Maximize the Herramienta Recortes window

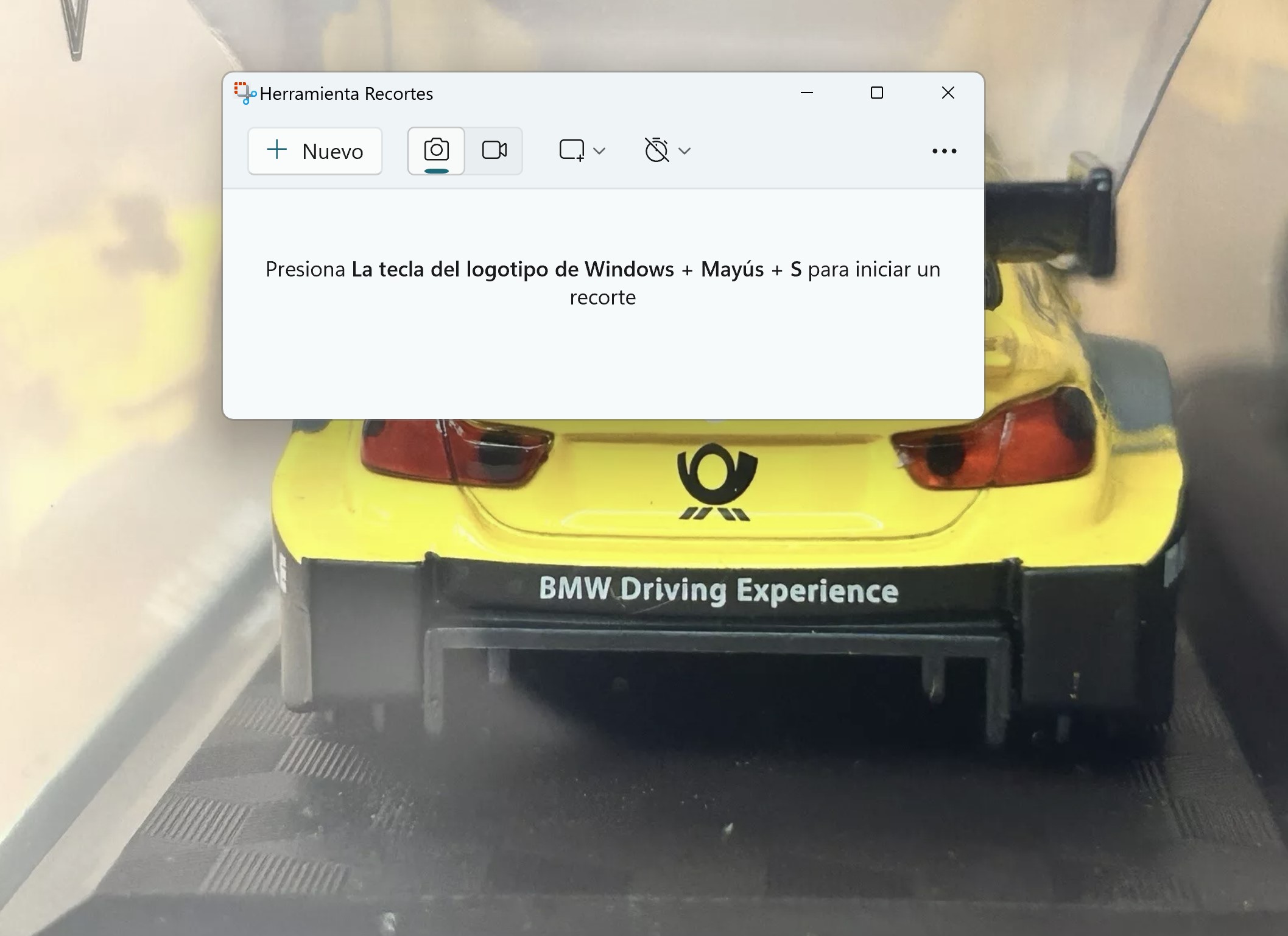877,93
